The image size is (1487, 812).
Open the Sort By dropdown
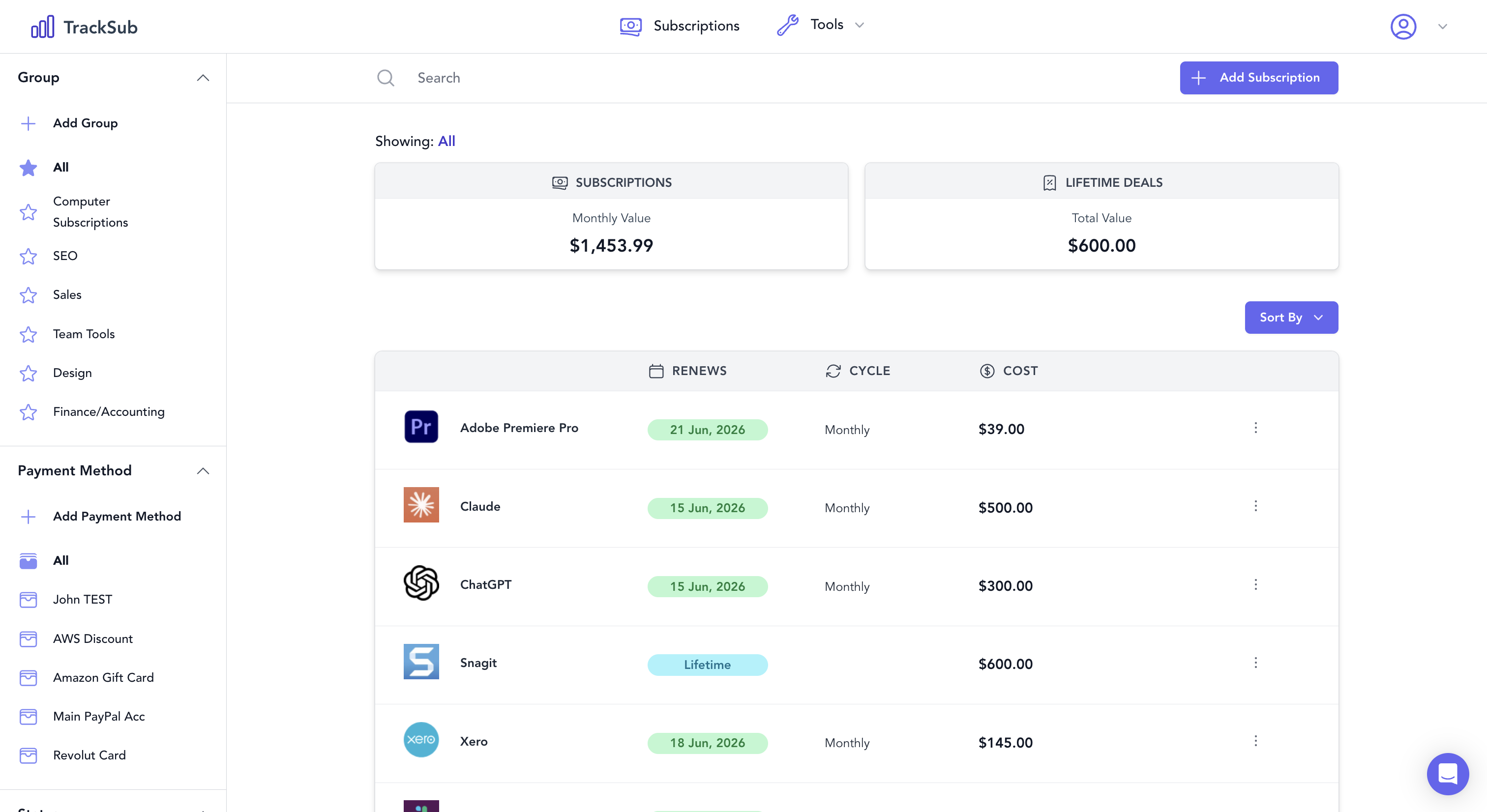pos(1291,318)
